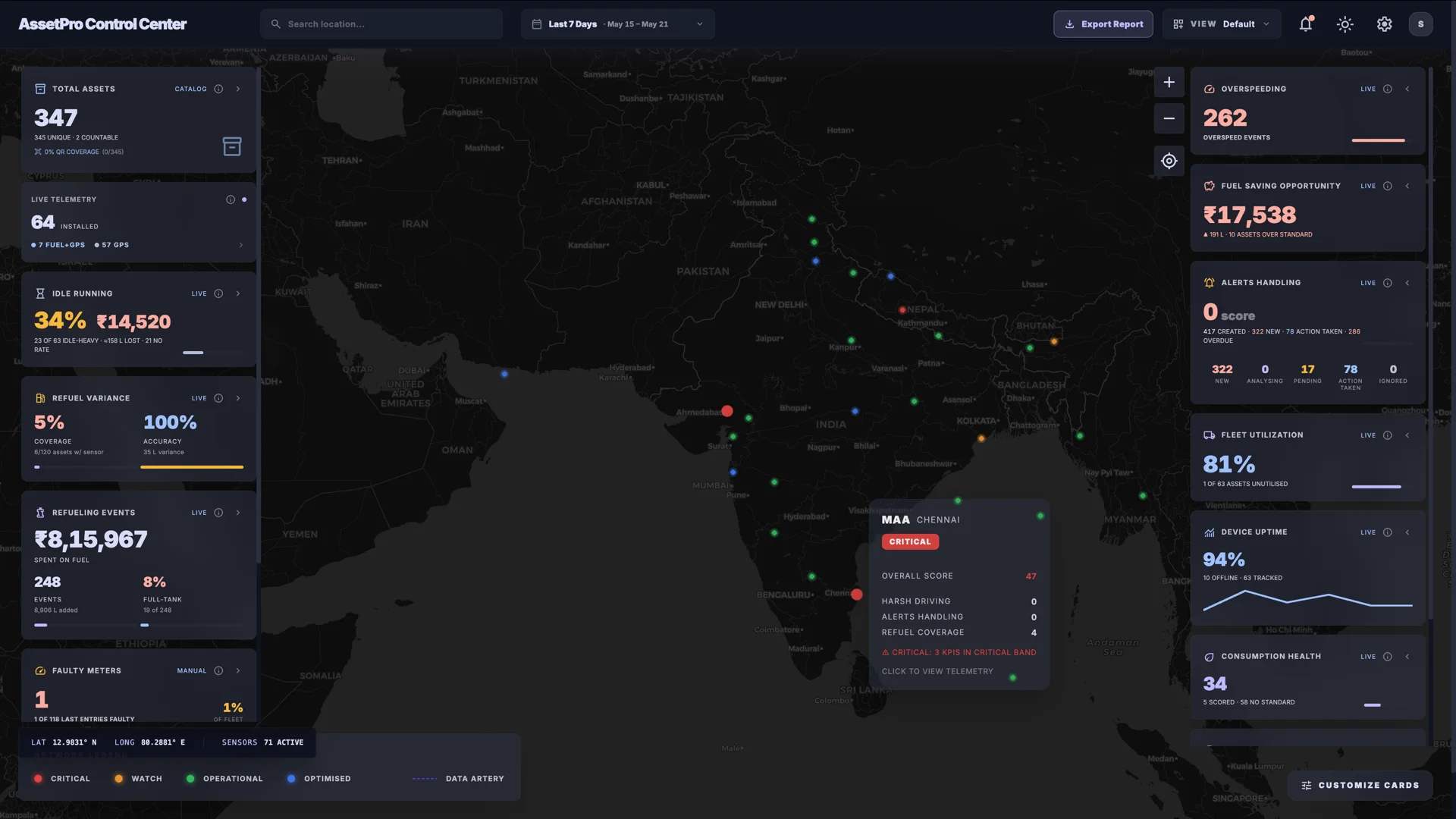This screenshot has width=1456, height=819.
Task: Click Consumption Health info icon
Action: [1387, 657]
